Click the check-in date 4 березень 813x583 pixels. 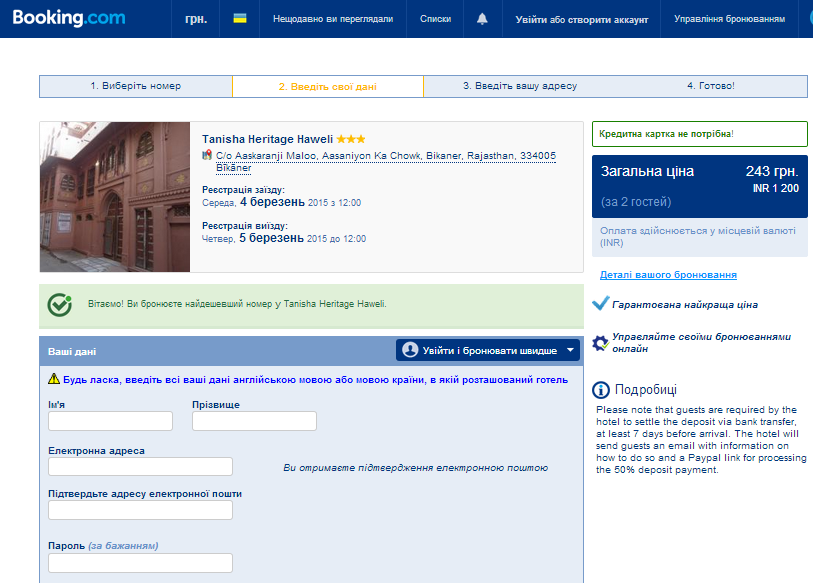click(x=272, y=202)
